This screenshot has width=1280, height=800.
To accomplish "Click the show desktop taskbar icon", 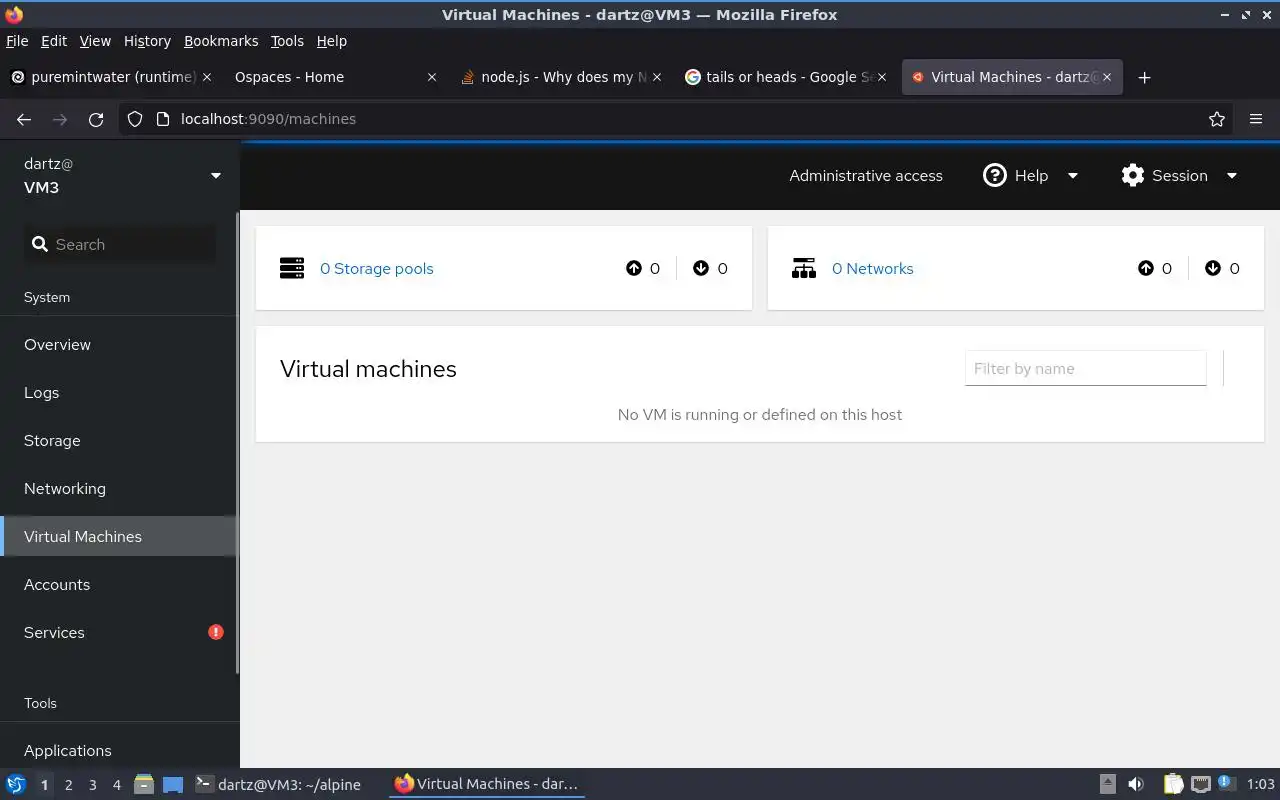I will click(172, 785).
